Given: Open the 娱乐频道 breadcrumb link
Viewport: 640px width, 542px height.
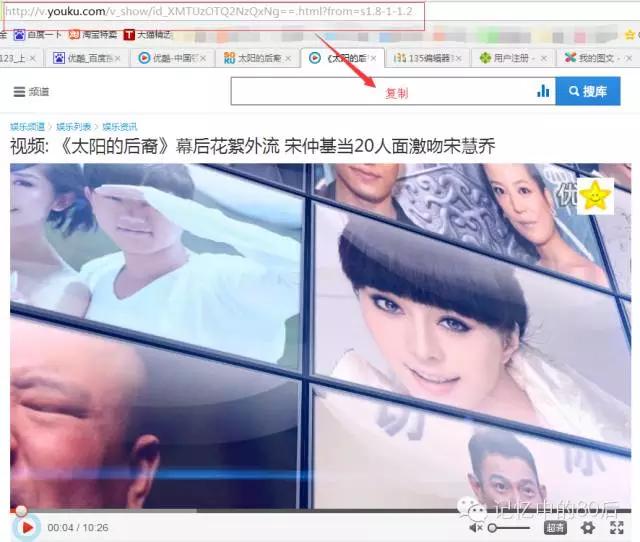Looking at the screenshot, I should click(x=27, y=127).
